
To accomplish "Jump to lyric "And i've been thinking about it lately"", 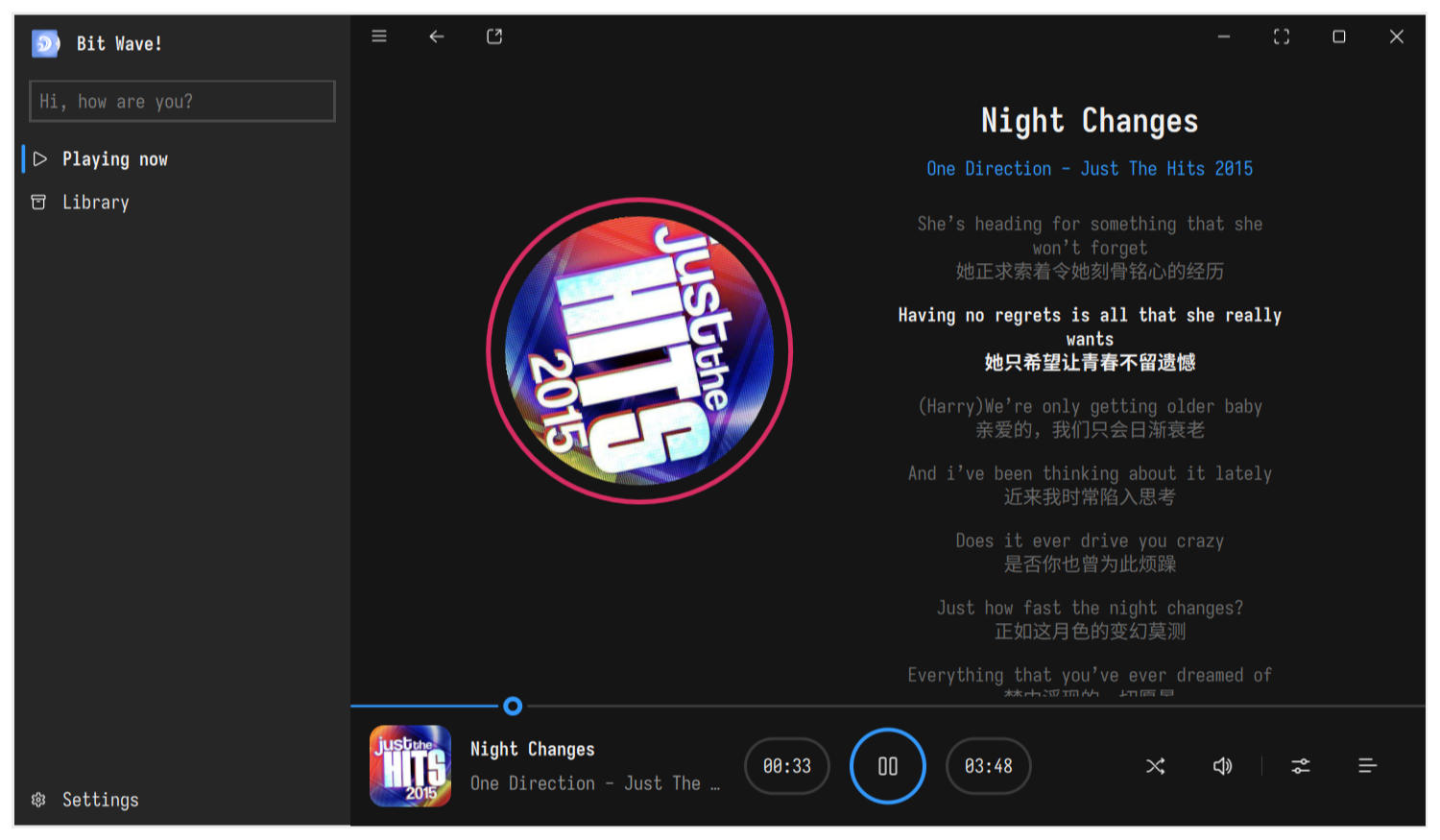I will (x=1090, y=485).
